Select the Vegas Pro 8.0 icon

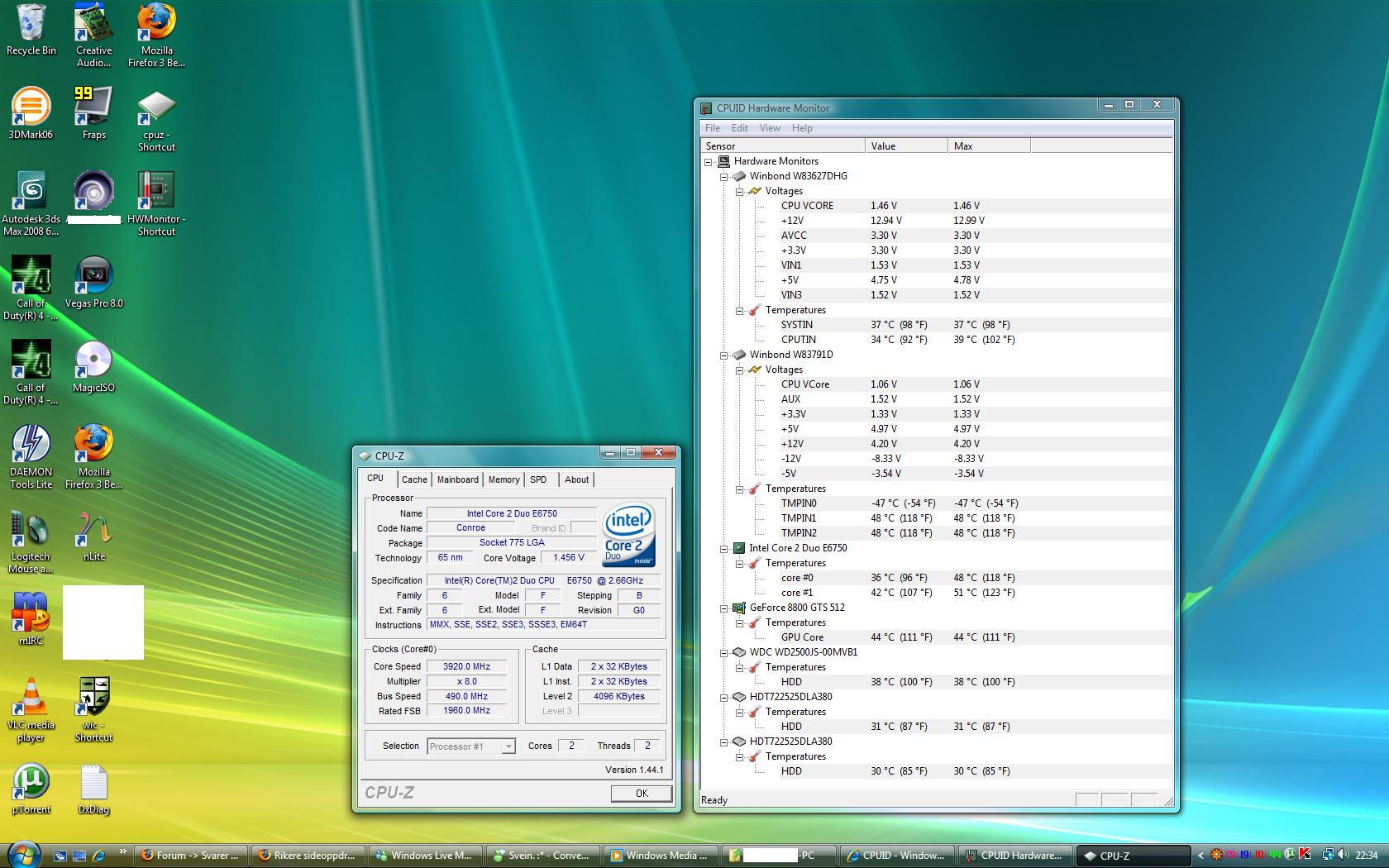[x=93, y=282]
